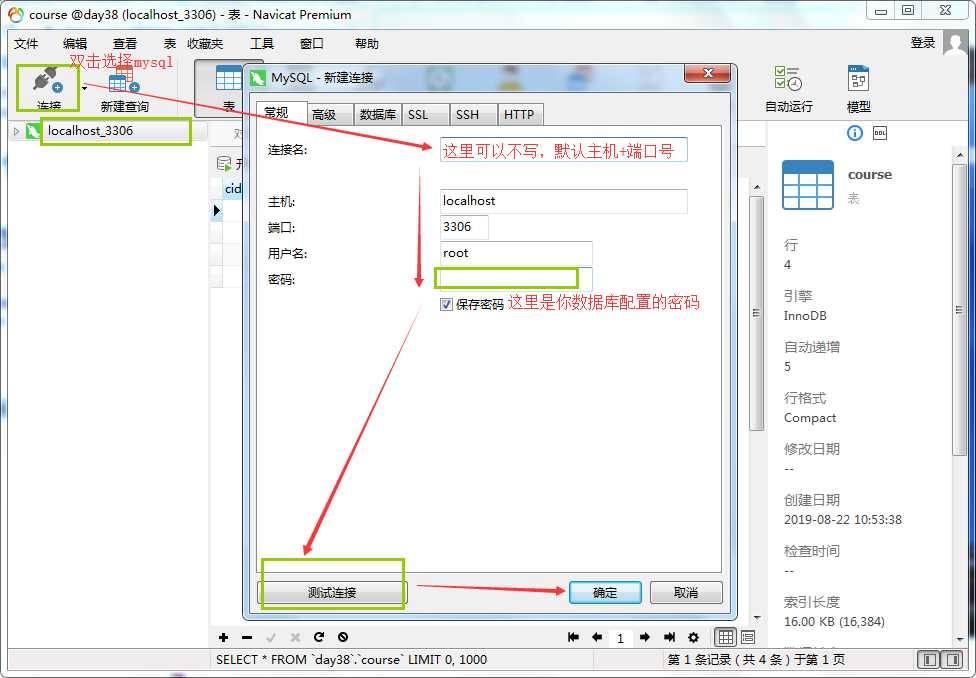Viewport: 976px width, 678px height.
Task: Click the 主机 field containing localhost
Action: pos(563,201)
